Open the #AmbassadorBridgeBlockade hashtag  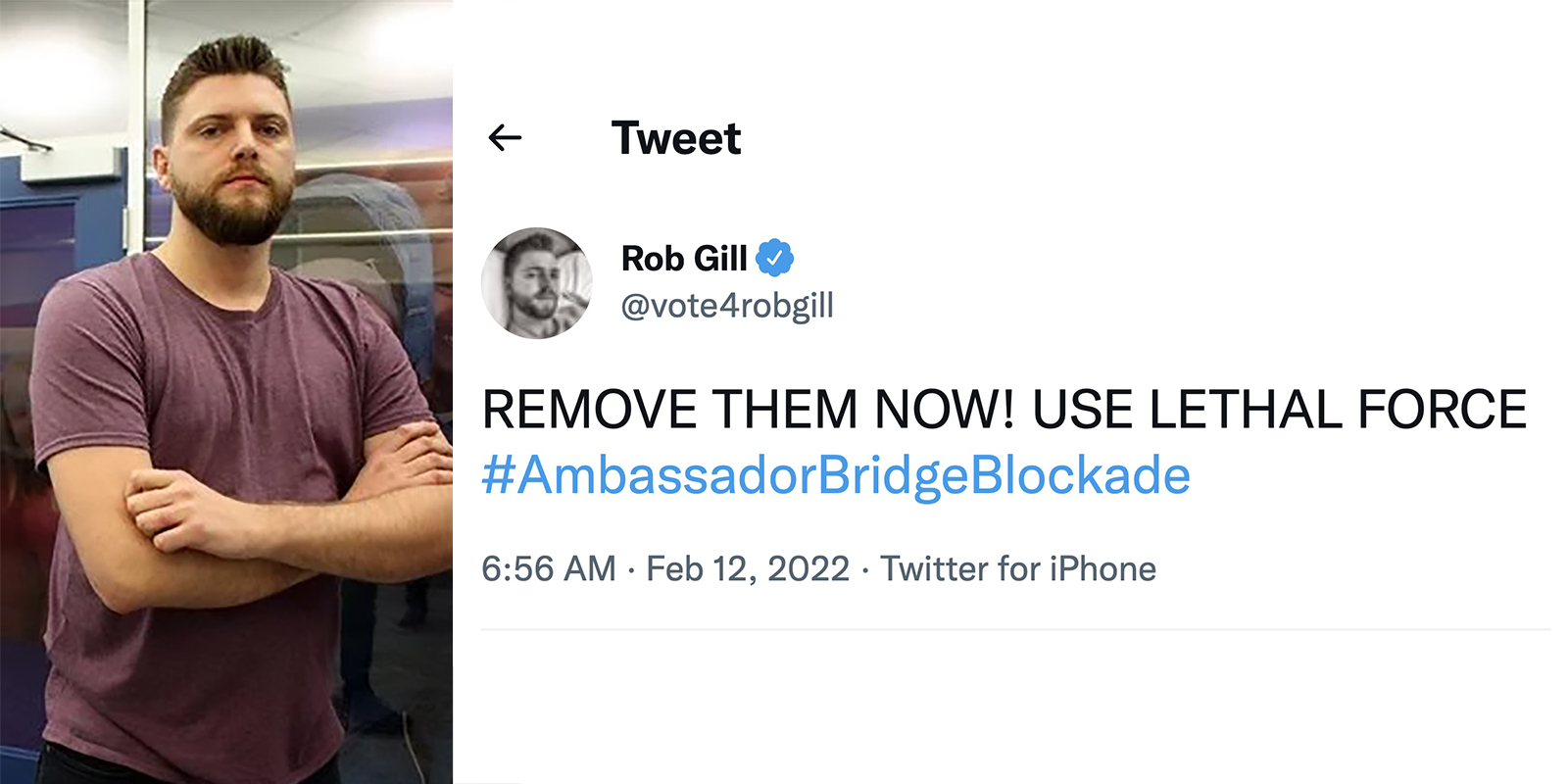(x=836, y=475)
